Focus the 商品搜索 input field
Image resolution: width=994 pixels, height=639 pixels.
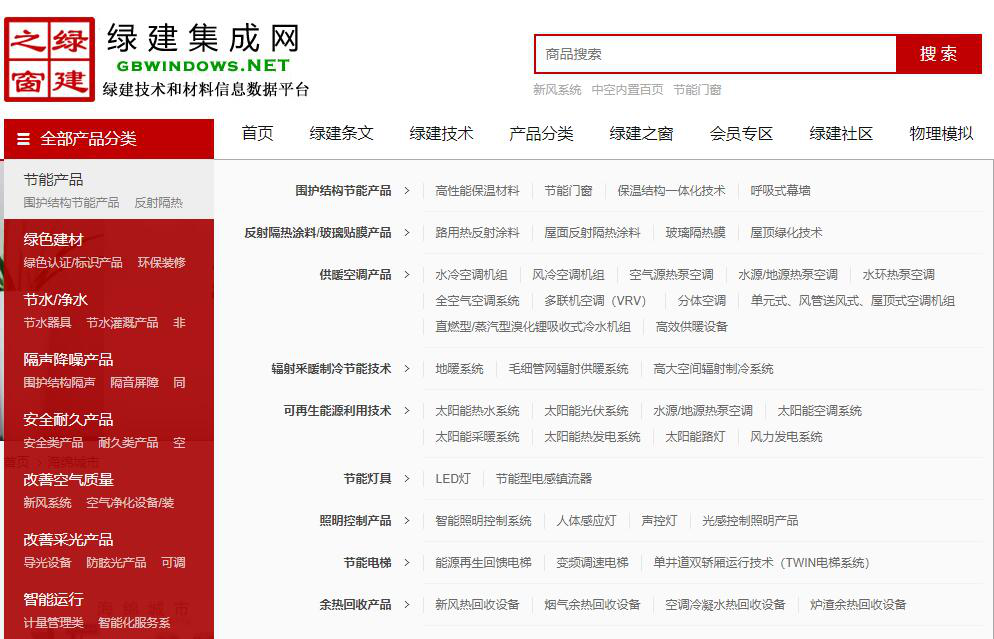click(x=714, y=54)
